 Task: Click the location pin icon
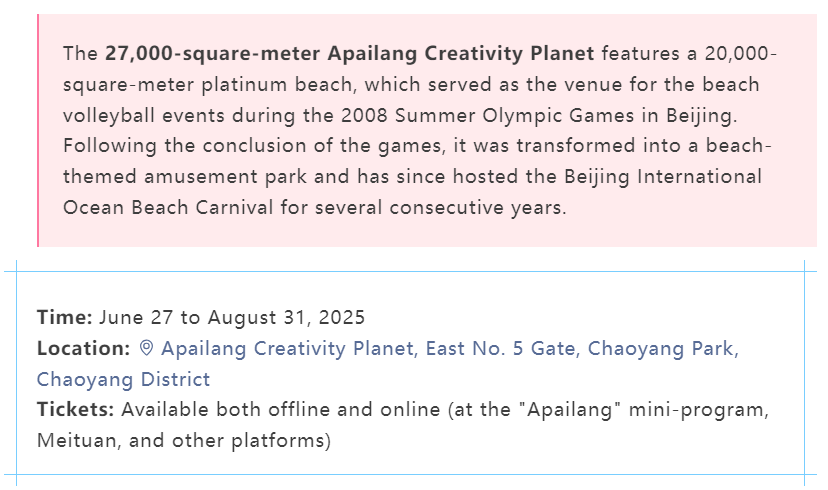[x=146, y=348]
